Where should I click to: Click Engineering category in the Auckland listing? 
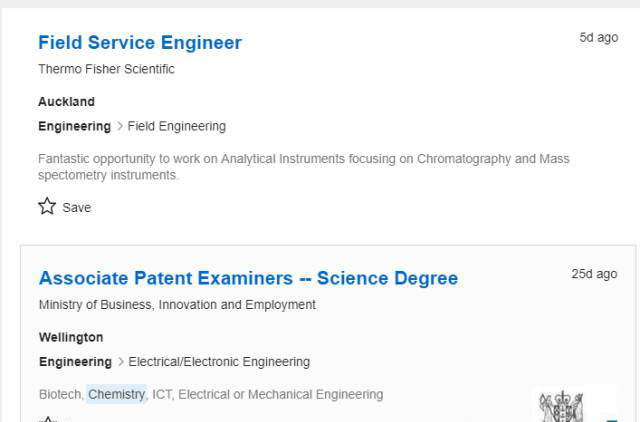(x=74, y=126)
